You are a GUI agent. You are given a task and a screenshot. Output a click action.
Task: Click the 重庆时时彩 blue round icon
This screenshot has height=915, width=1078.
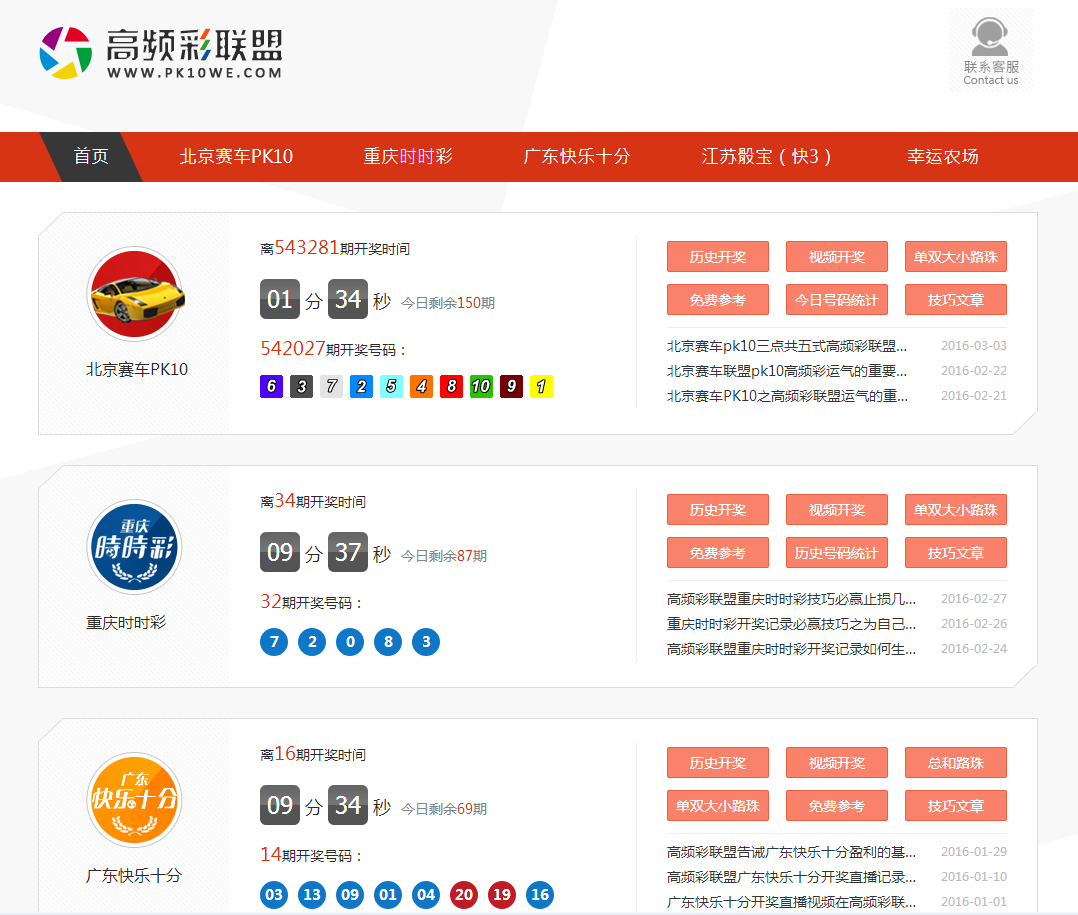pyautogui.click(x=135, y=547)
